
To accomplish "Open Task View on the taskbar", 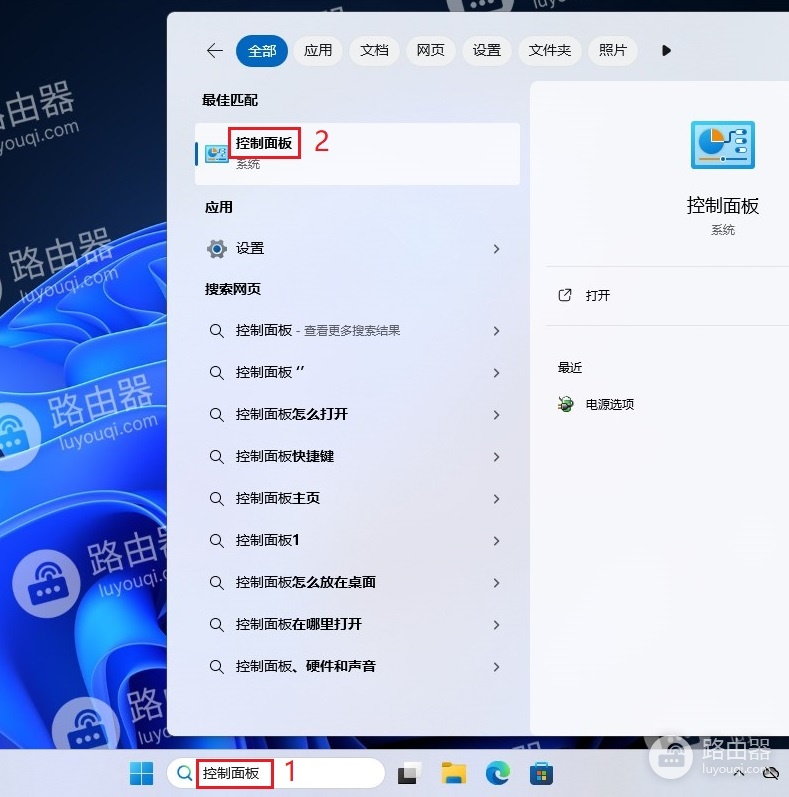I will pos(409,774).
